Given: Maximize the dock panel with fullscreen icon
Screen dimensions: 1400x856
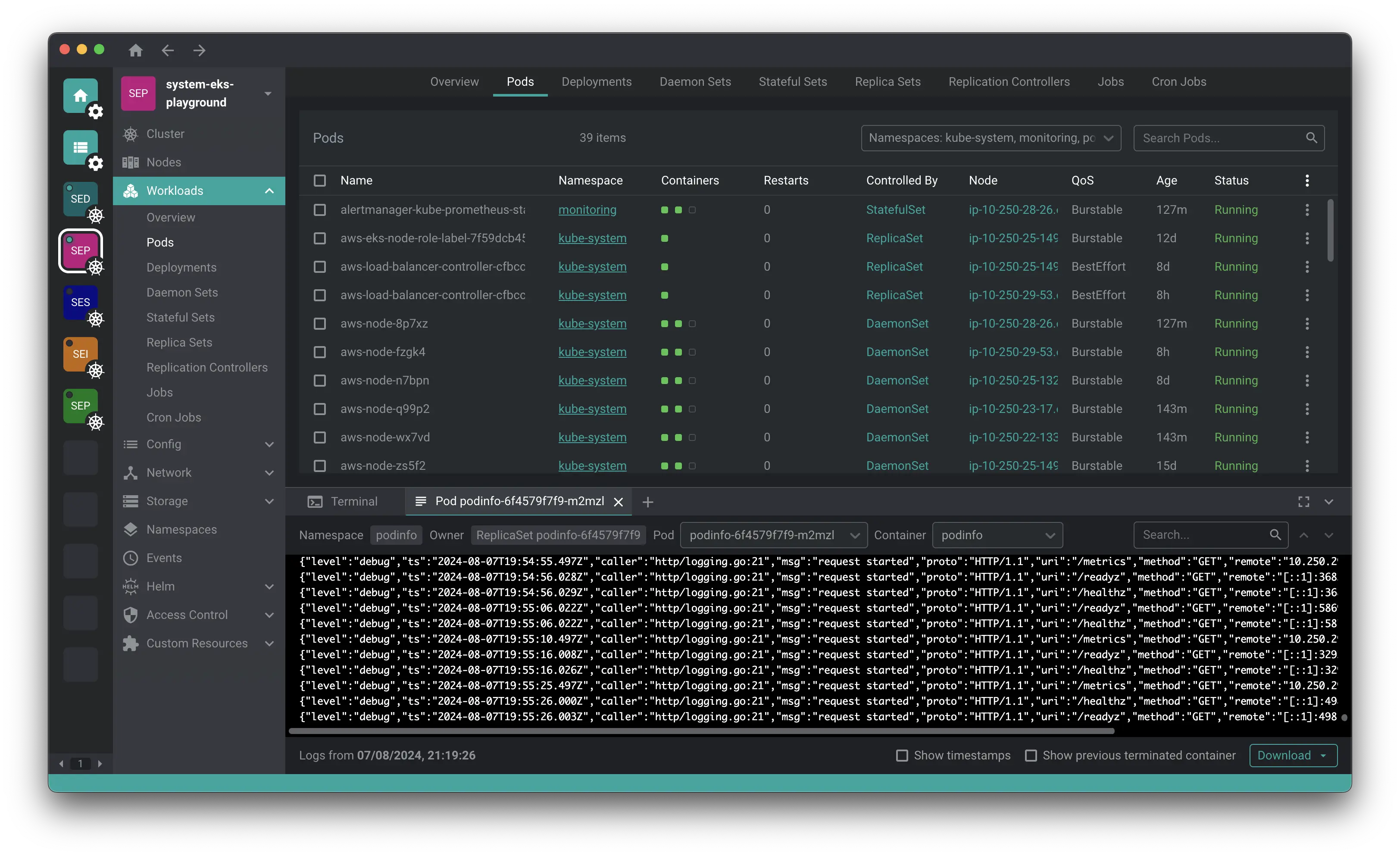Looking at the screenshot, I should pos(1303,502).
